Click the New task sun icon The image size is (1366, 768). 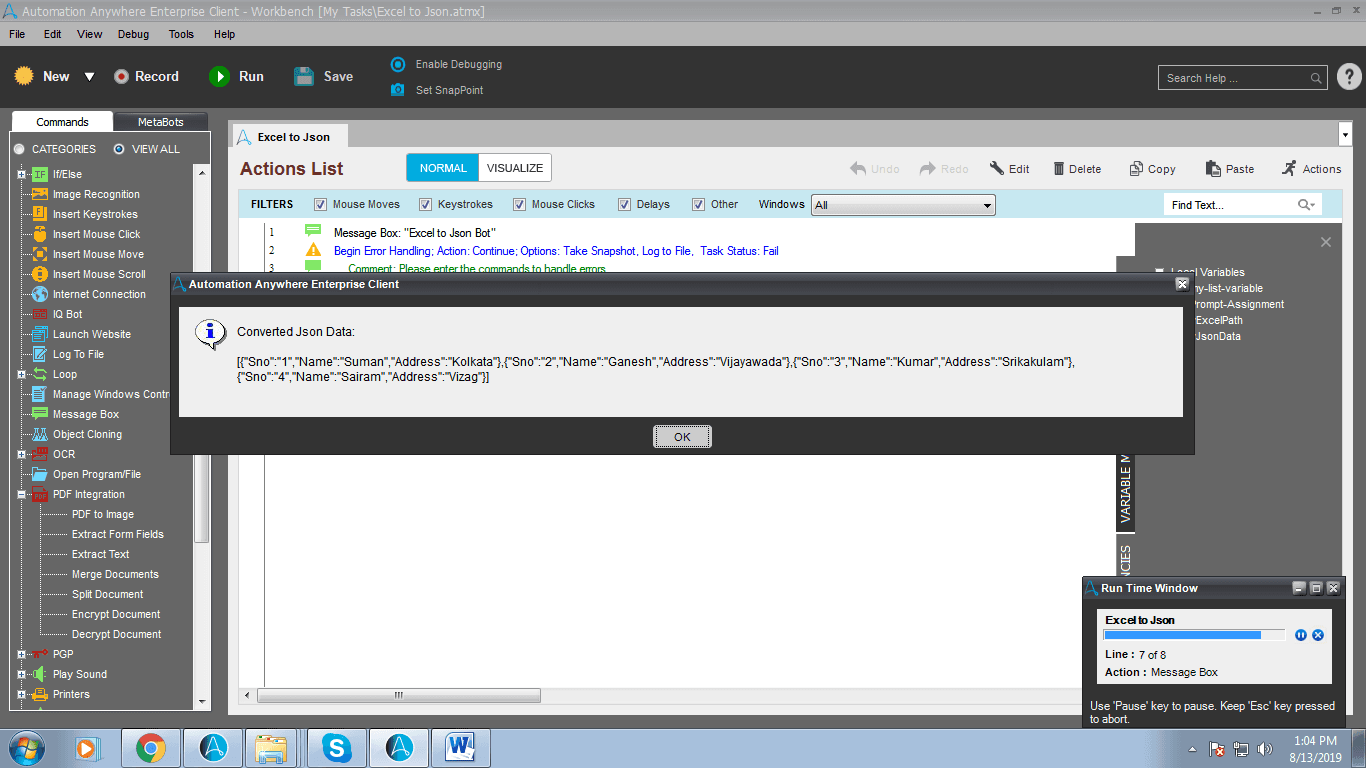click(24, 76)
